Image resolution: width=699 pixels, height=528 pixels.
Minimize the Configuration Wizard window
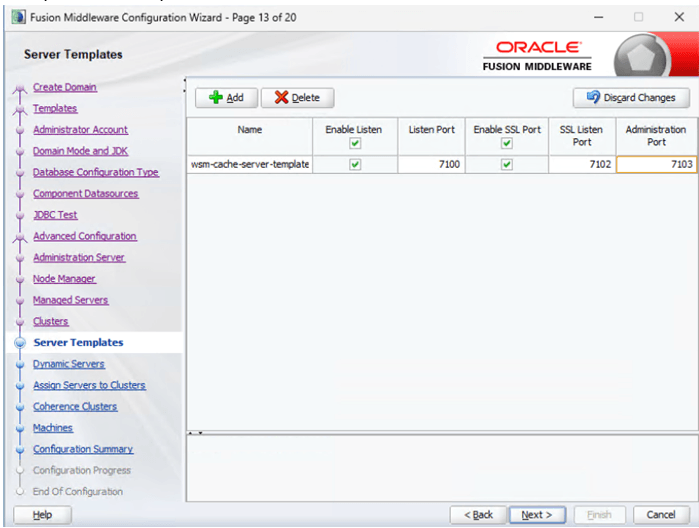tap(599, 17)
